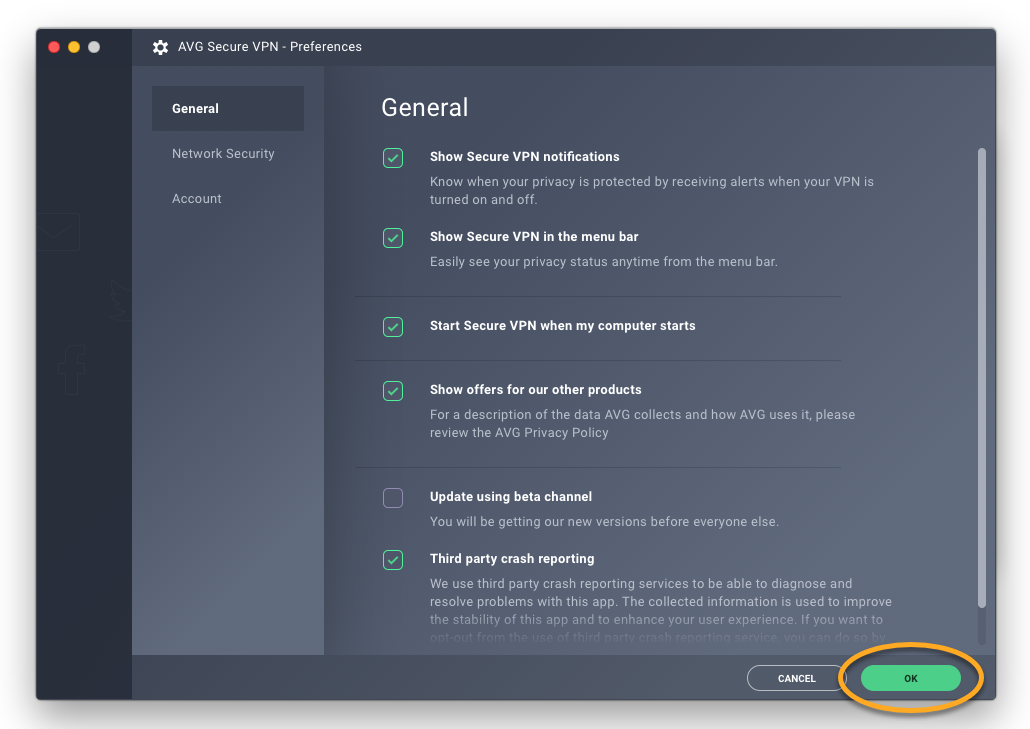
Task: Click 'Start Secure VPN when my computer starts' label
Action: (562, 326)
